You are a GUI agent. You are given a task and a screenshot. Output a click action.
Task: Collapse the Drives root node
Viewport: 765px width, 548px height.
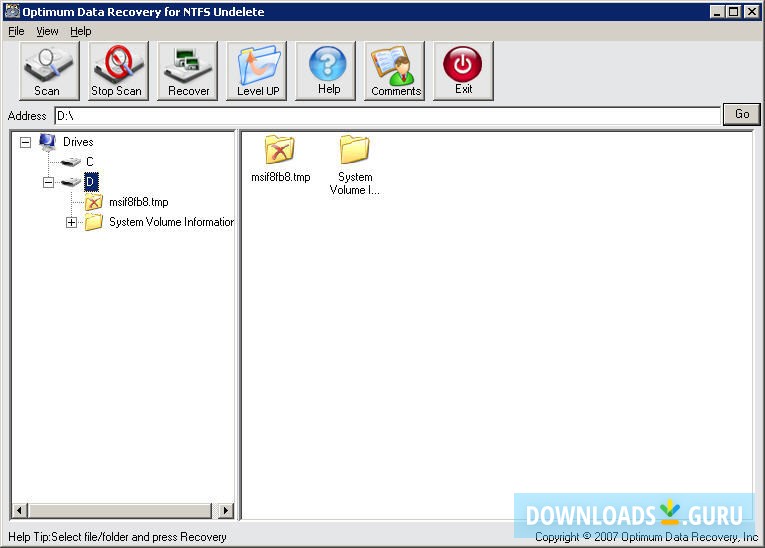[25, 142]
